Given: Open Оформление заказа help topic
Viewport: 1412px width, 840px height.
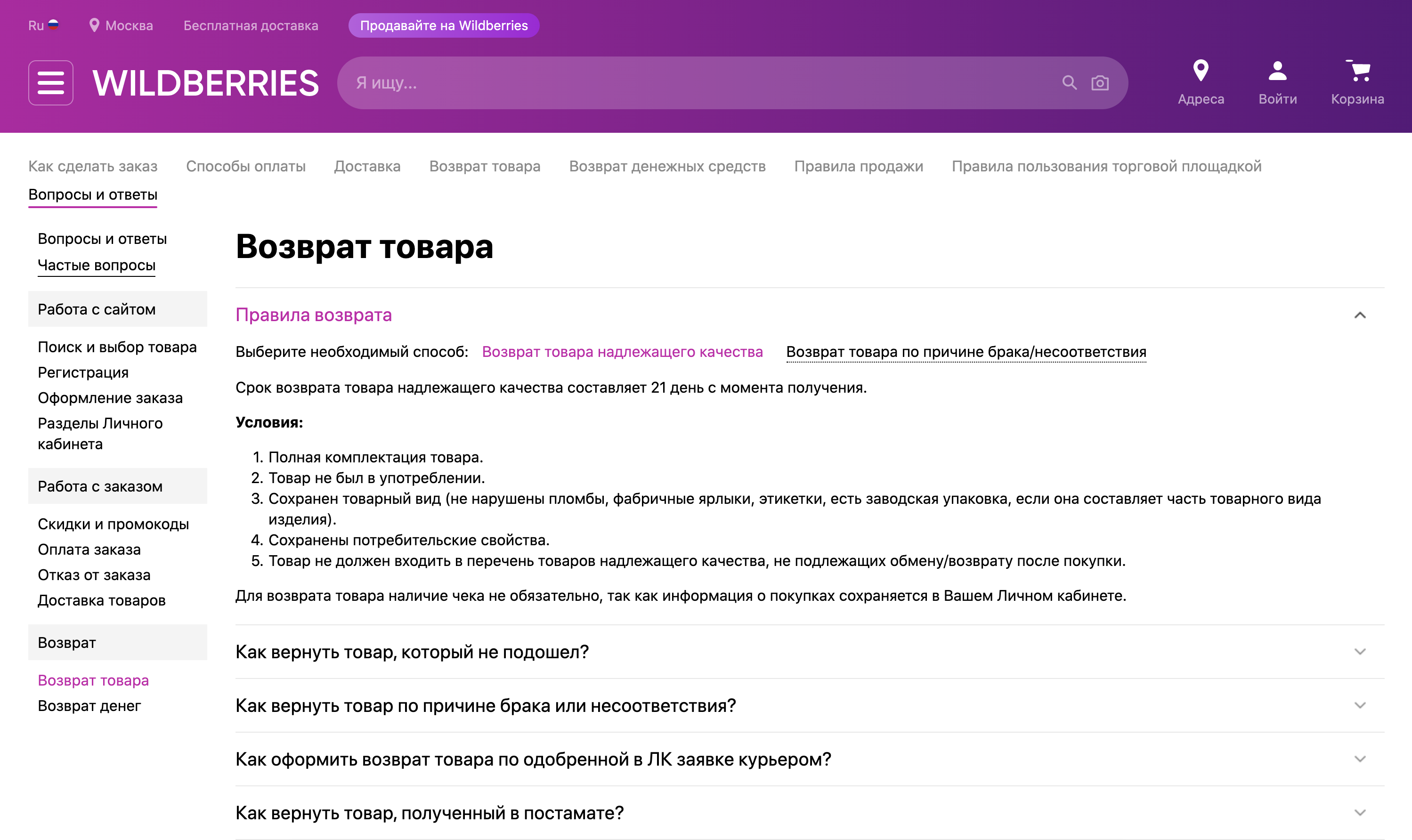Looking at the screenshot, I should (110, 398).
